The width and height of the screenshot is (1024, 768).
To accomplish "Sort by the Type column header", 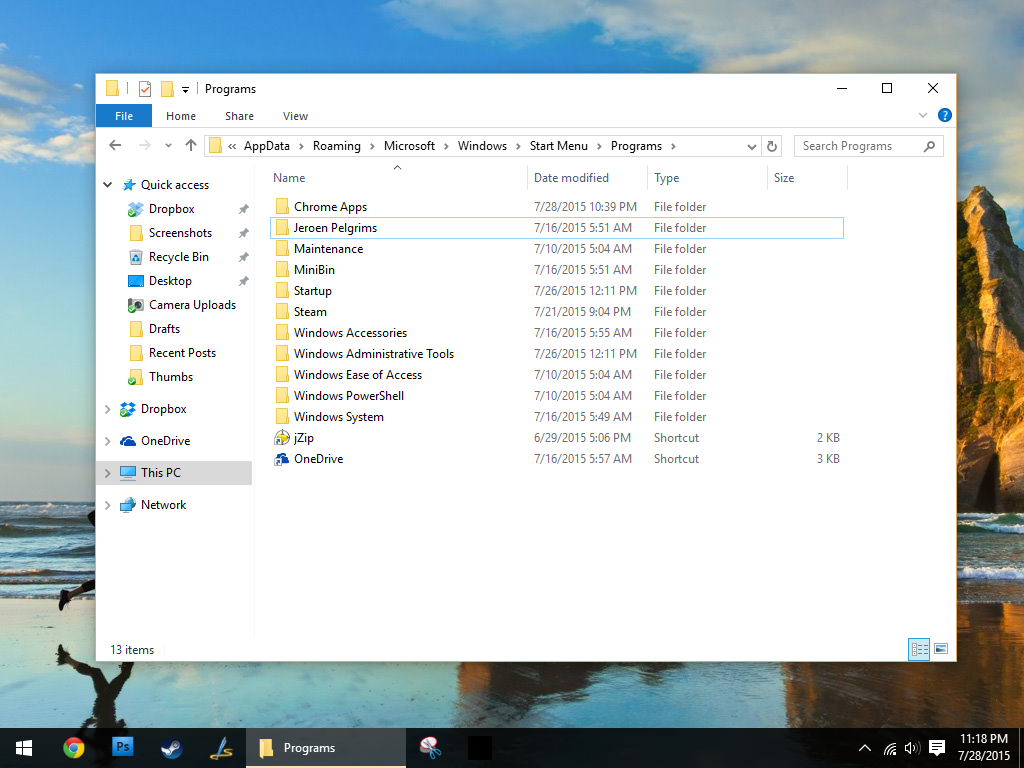I will [x=707, y=178].
